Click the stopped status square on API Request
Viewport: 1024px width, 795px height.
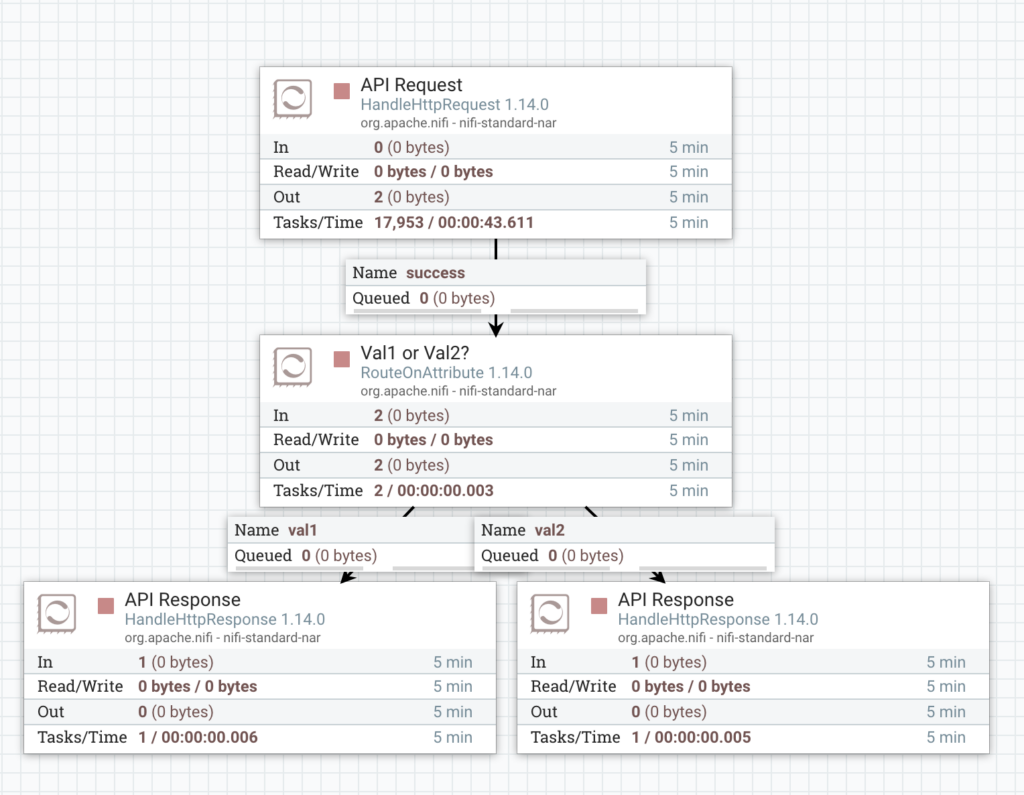point(342,91)
